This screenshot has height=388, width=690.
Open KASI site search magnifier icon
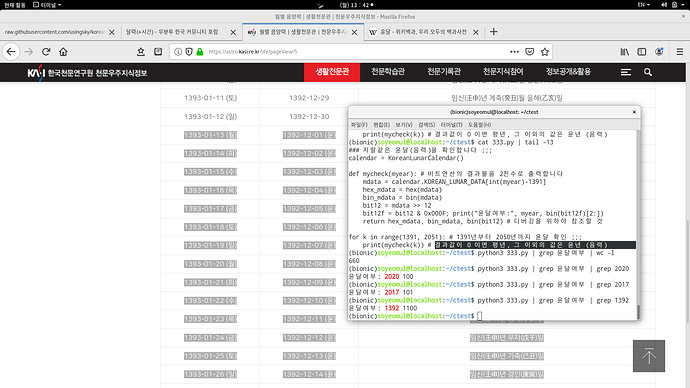pyautogui.click(x=648, y=72)
